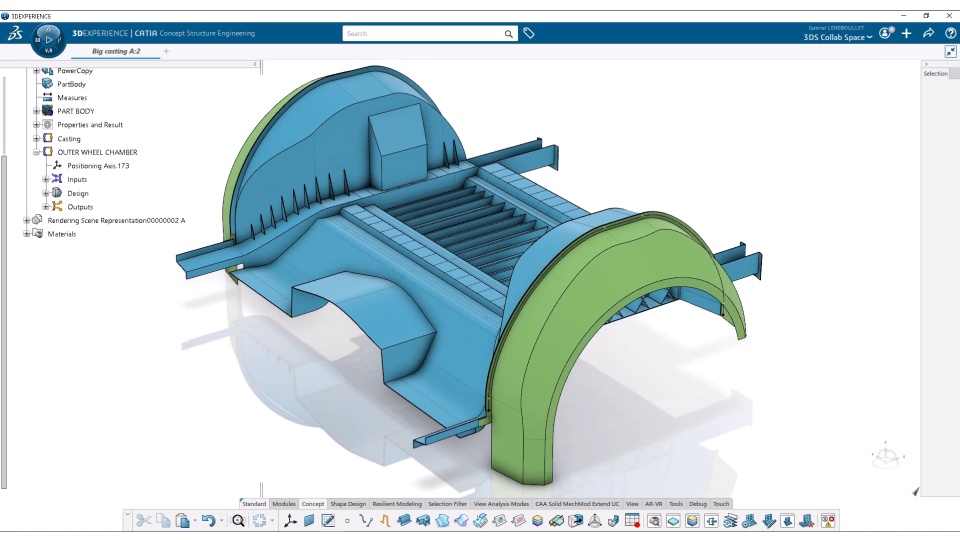Expand the PART BODY tree node
Screen dimensions: 960x540
click(36, 111)
